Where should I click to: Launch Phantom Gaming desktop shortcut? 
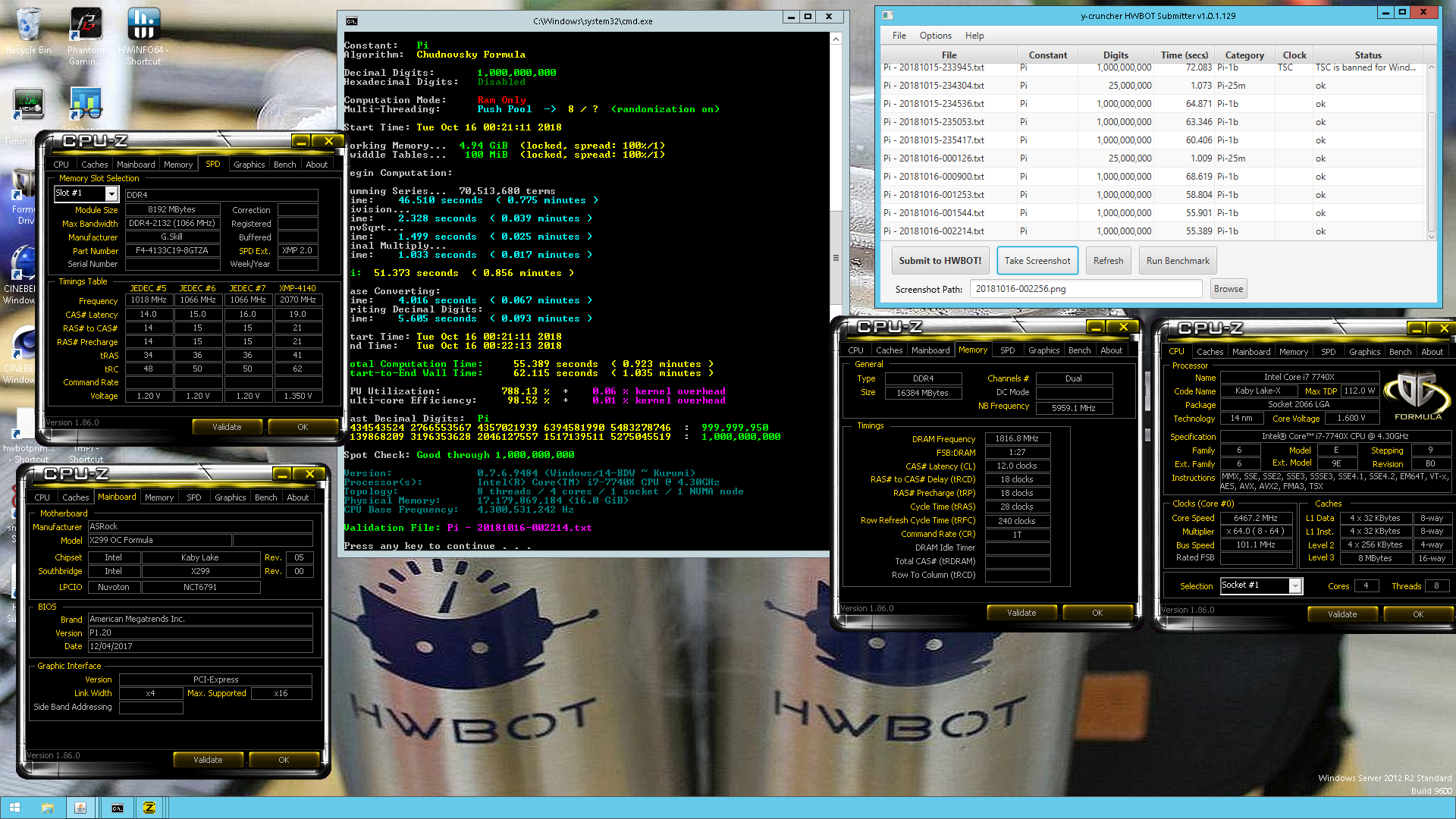click(85, 35)
